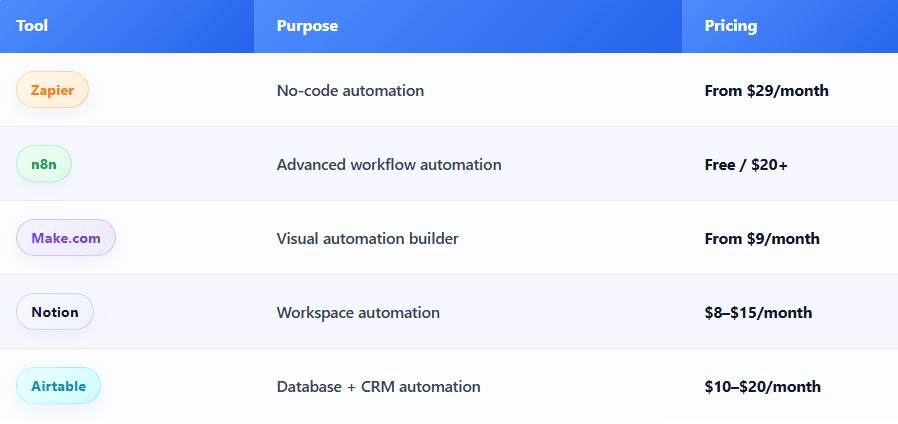Click 'Advanced workflow automation' text
This screenshot has width=898, height=424.
[389, 164]
